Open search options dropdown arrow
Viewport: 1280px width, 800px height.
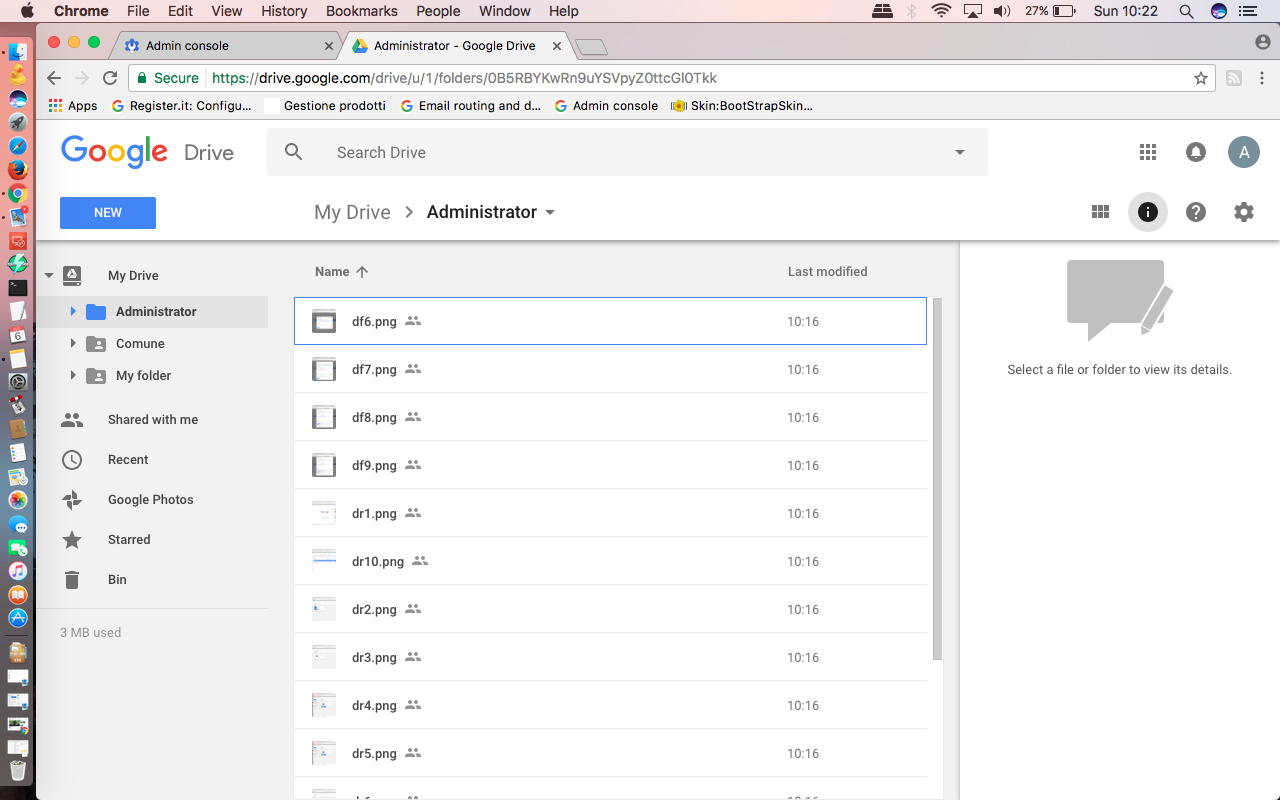pos(960,153)
